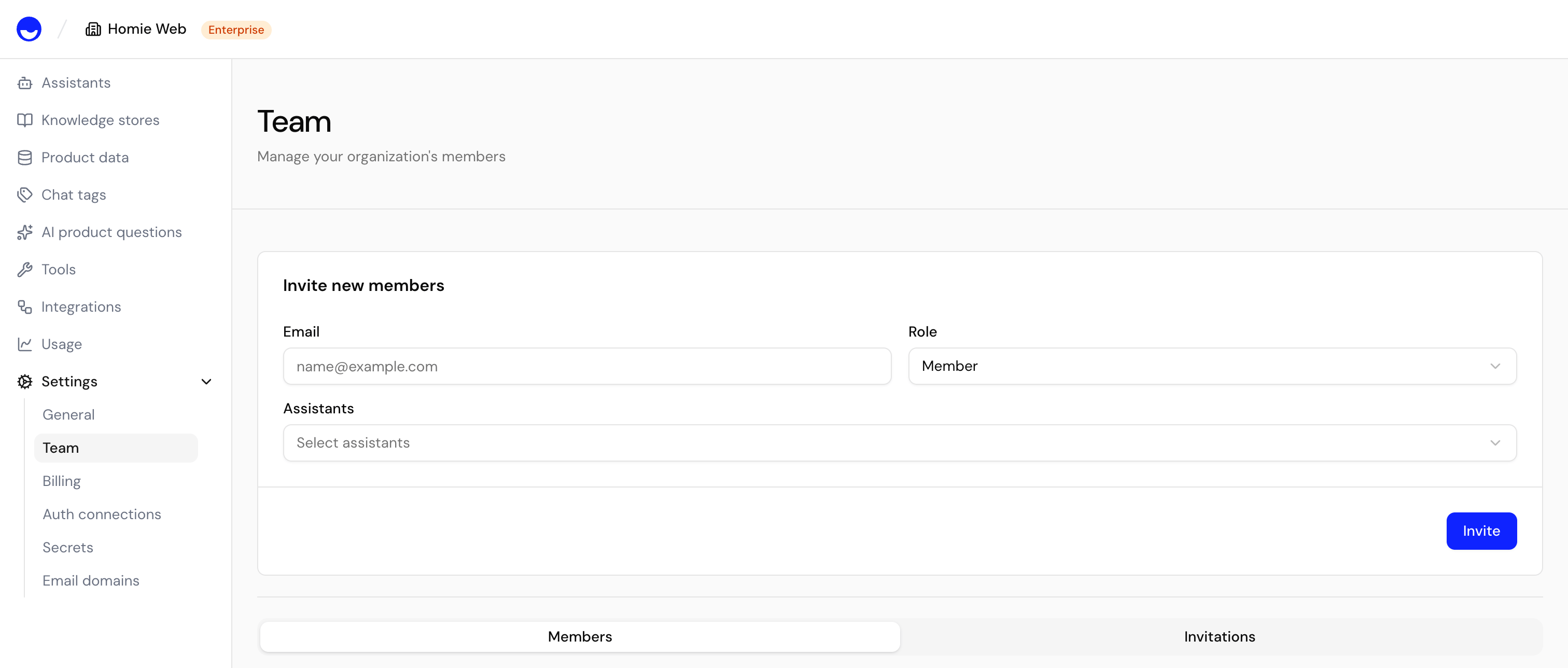Click the Usage chart icon
This screenshot has width=1568, height=668.
click(x=25, y=344)
